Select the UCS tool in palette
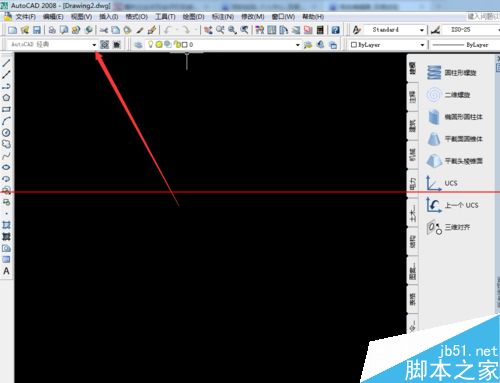This screenshot has height=383, width=500. click(x=442, y=183)
